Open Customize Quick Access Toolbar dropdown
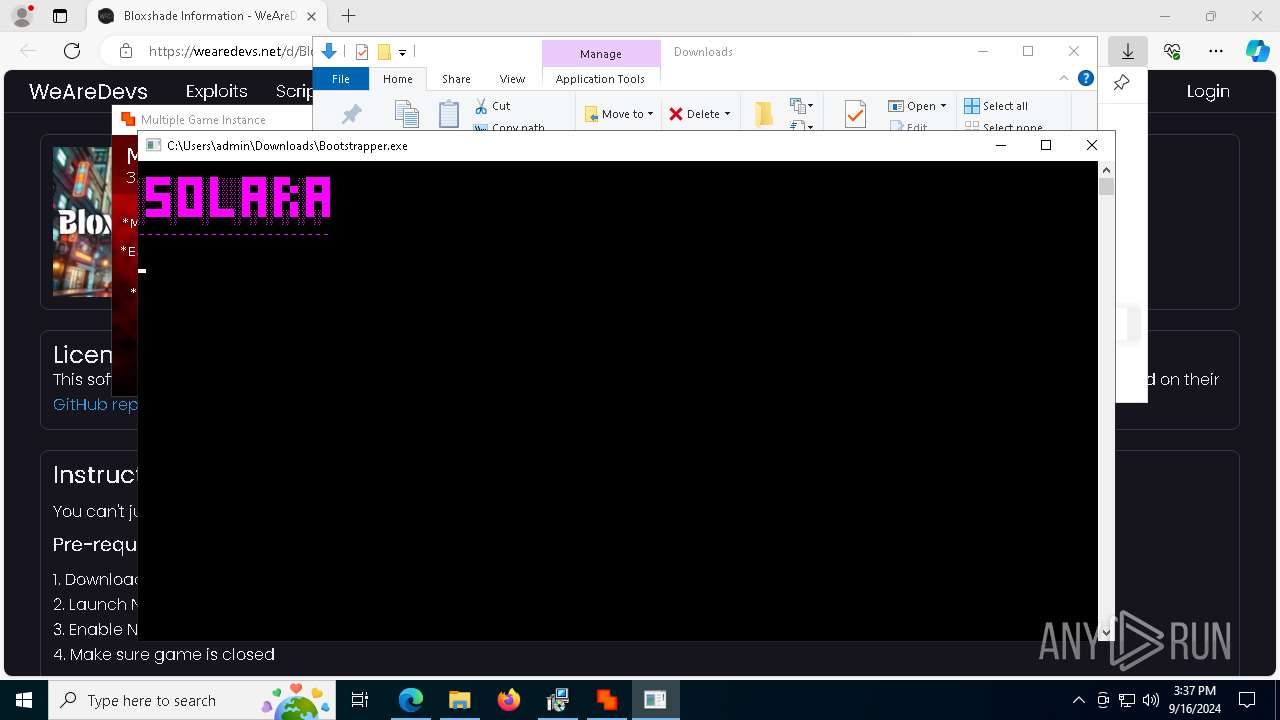Viewport: 1280px width, 720px height. coord(402,52)
